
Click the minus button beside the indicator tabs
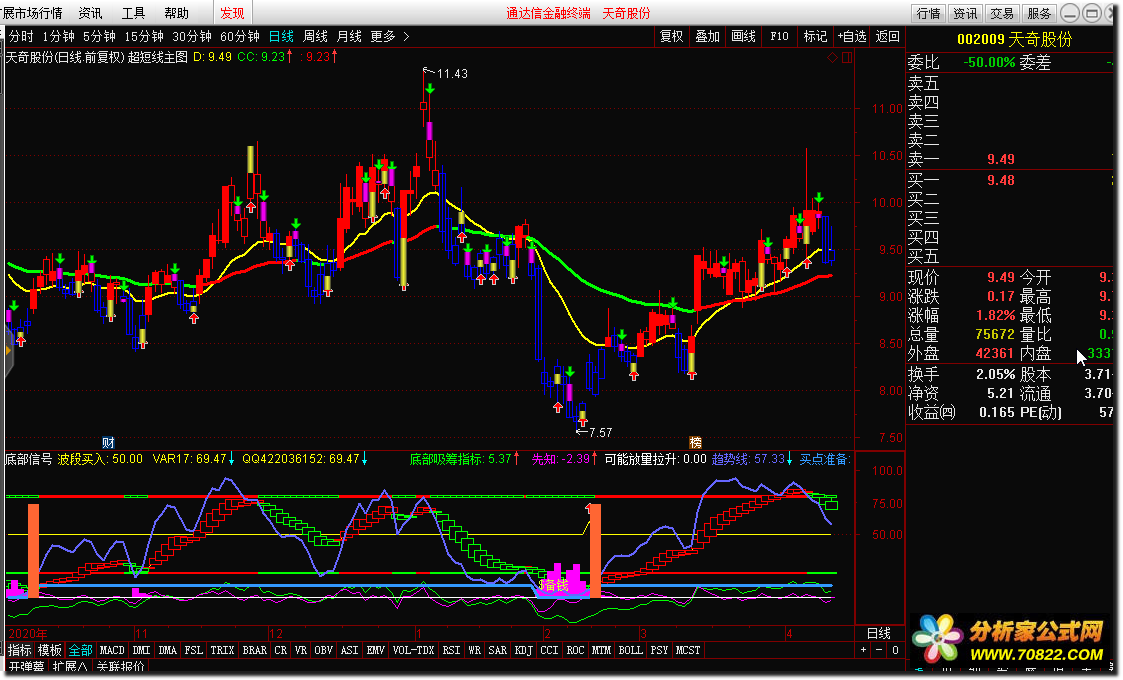(x=879, y=650)
